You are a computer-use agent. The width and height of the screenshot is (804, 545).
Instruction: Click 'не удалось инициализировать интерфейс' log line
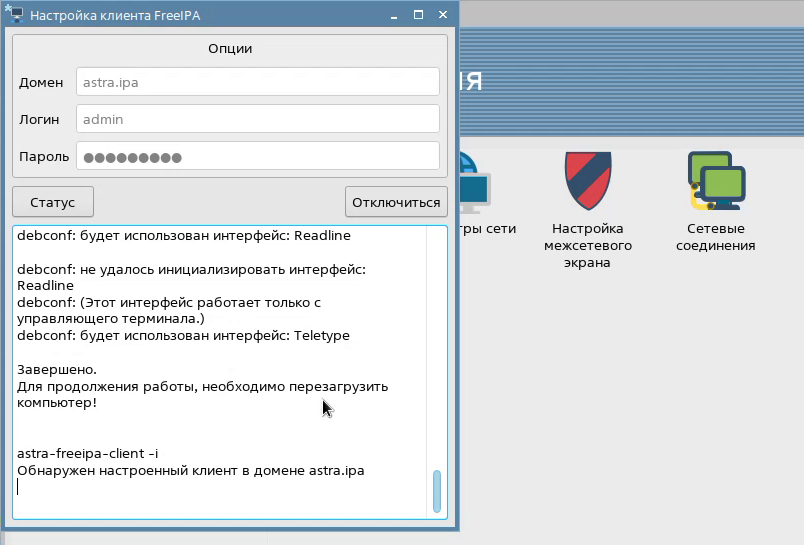(x=191, y=277)
